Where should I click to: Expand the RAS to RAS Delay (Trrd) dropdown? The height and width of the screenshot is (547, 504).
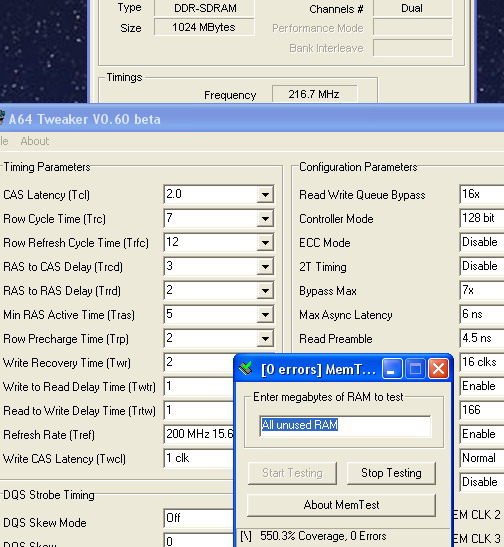(265, 291)
